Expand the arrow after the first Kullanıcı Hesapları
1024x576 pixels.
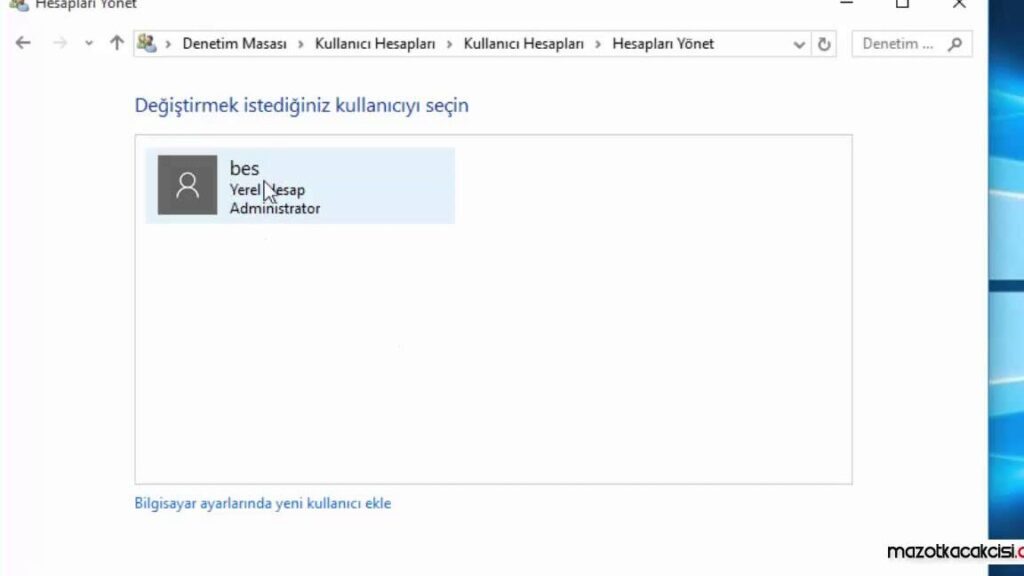[x=452, y=43]
